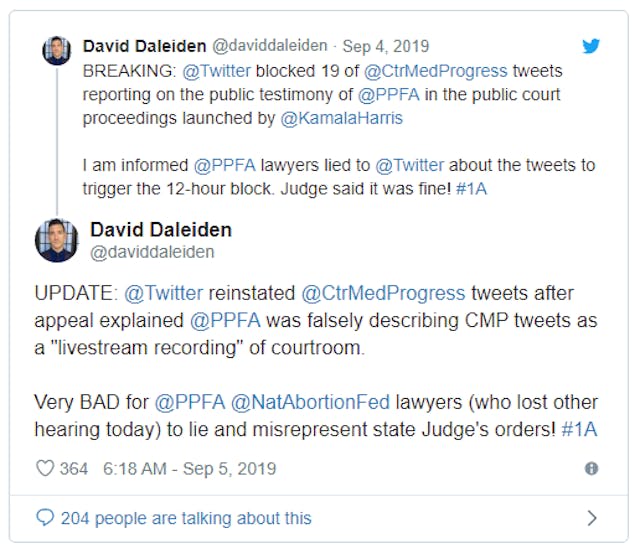This screenshot has height=554, width=640.
Task: Open David Daleiden's small profile avatar
Action: 56,50
